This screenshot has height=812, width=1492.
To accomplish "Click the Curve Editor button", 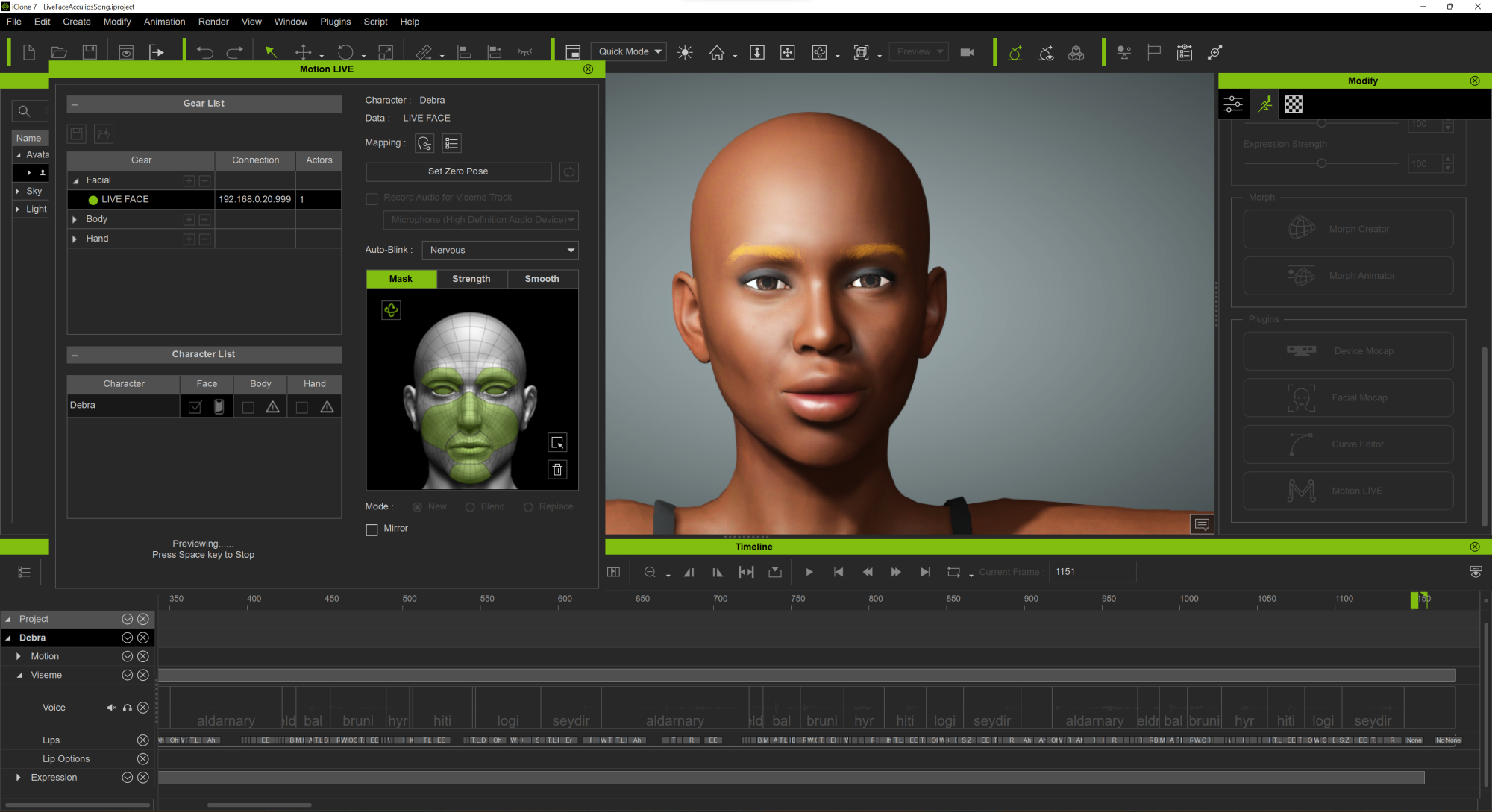I will point(1348,444).
